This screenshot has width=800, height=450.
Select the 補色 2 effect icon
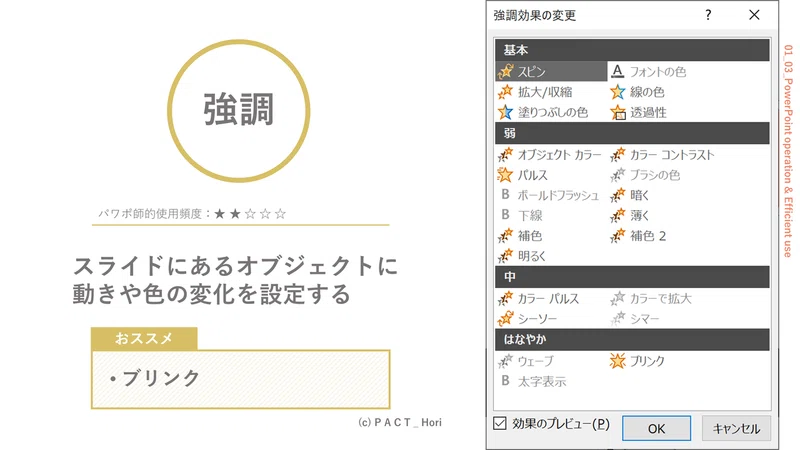(x=617, y=236)
